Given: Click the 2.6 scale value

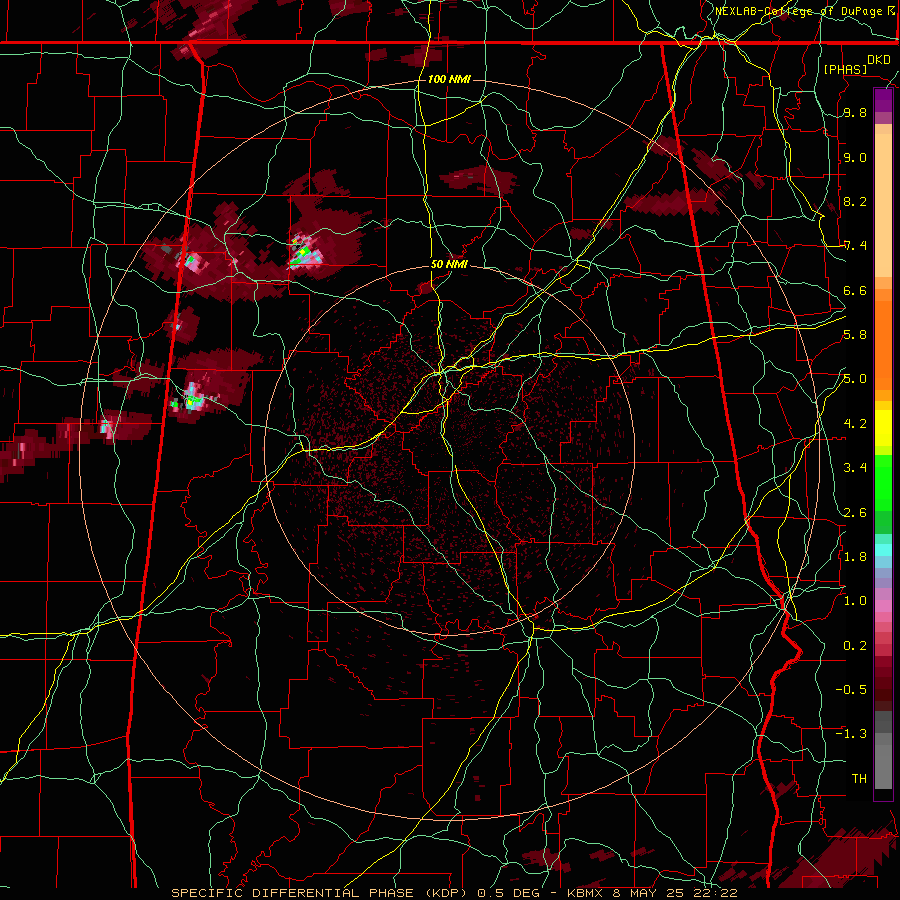Looking at the screenshot, I should [855, 513].
